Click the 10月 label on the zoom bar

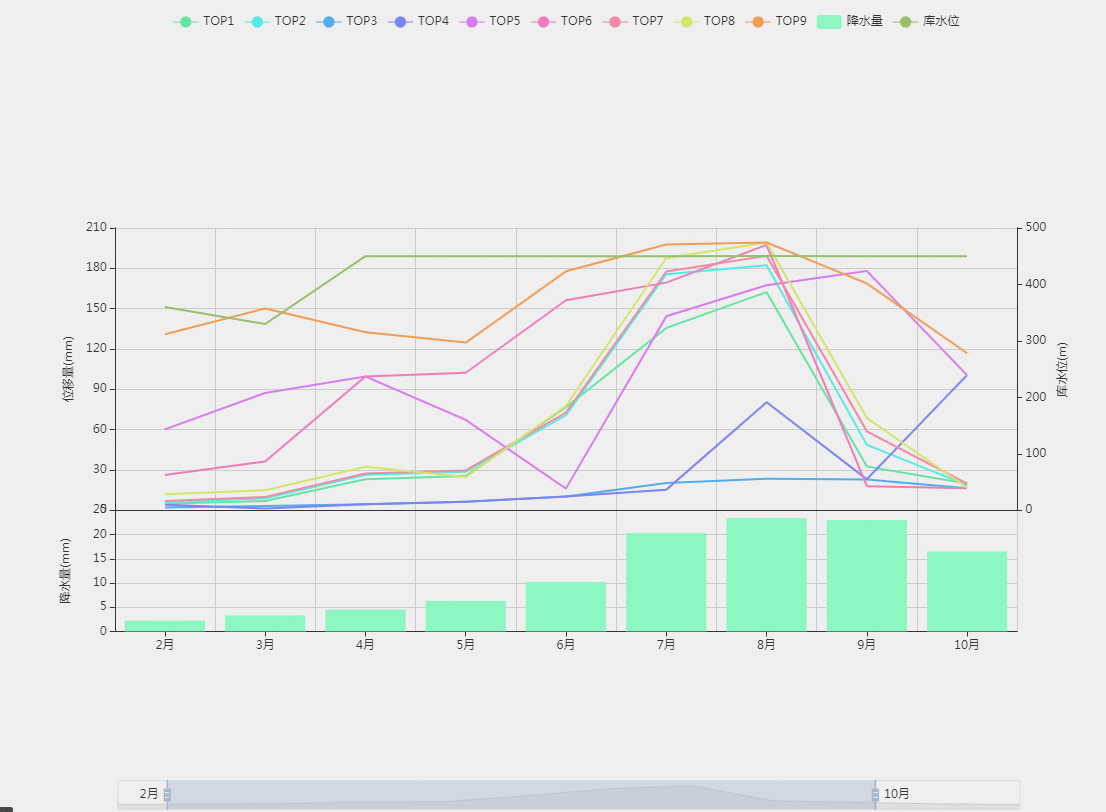(x=896, y=793)
